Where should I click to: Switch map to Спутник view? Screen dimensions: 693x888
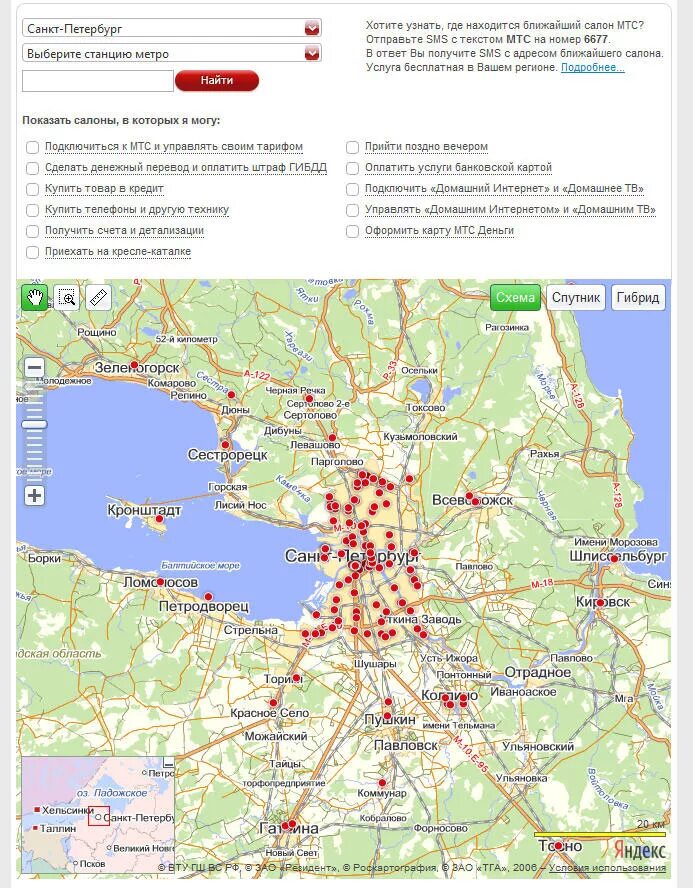click(x=576, y=297)
